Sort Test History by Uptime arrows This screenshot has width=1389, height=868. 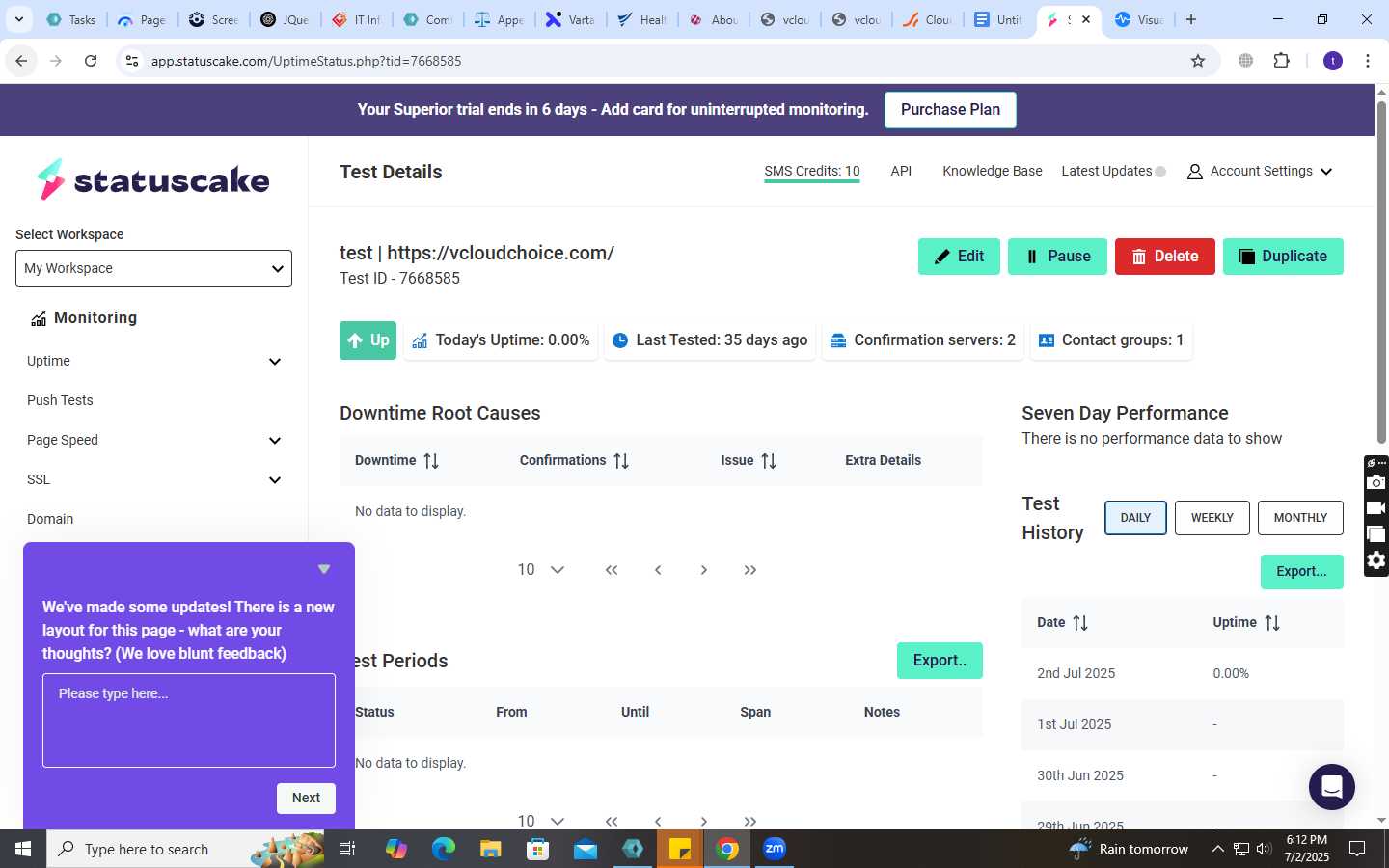tap(1272, 623)
